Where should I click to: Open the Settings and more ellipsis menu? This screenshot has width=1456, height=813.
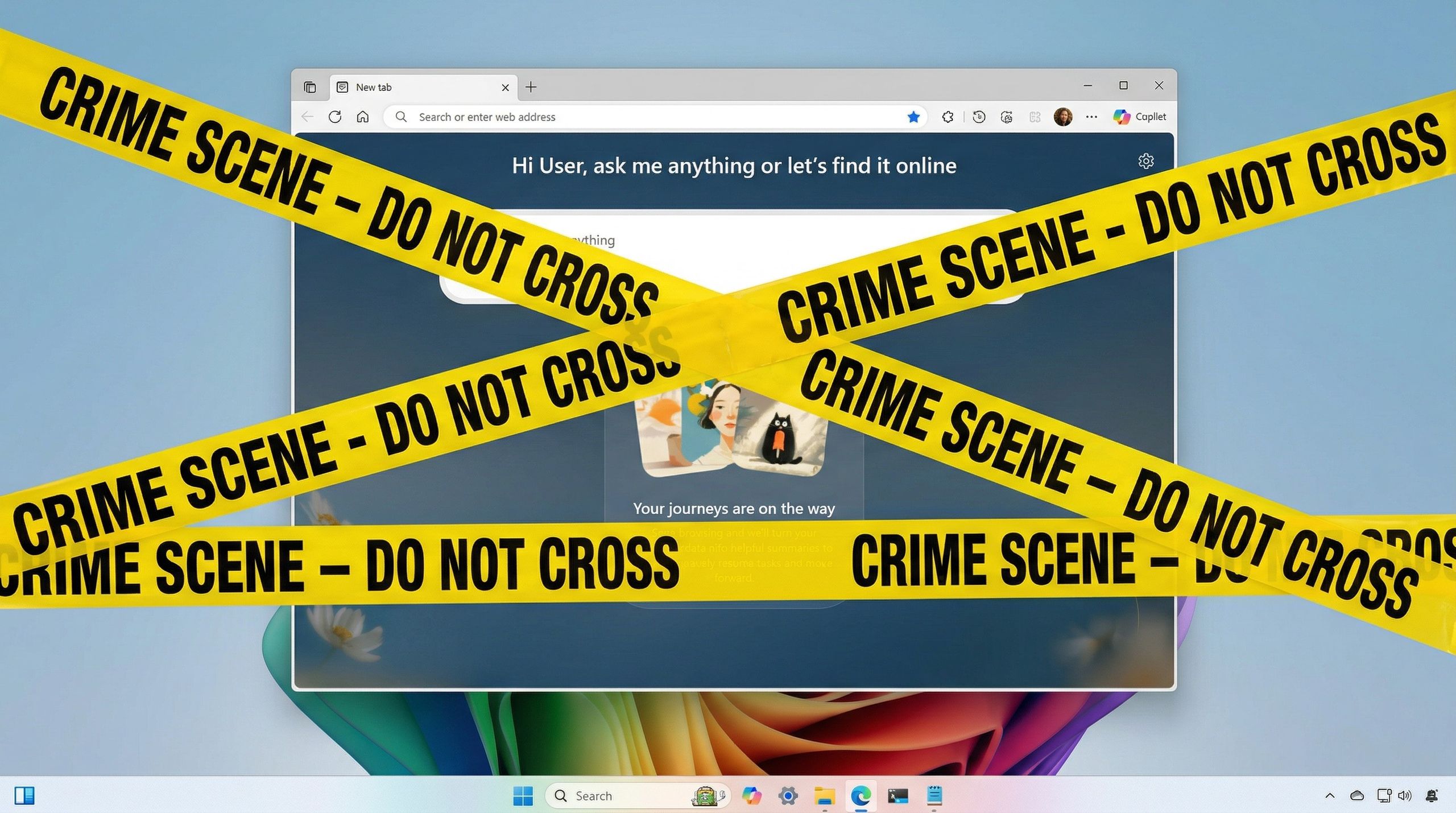tap(1091, 117)
